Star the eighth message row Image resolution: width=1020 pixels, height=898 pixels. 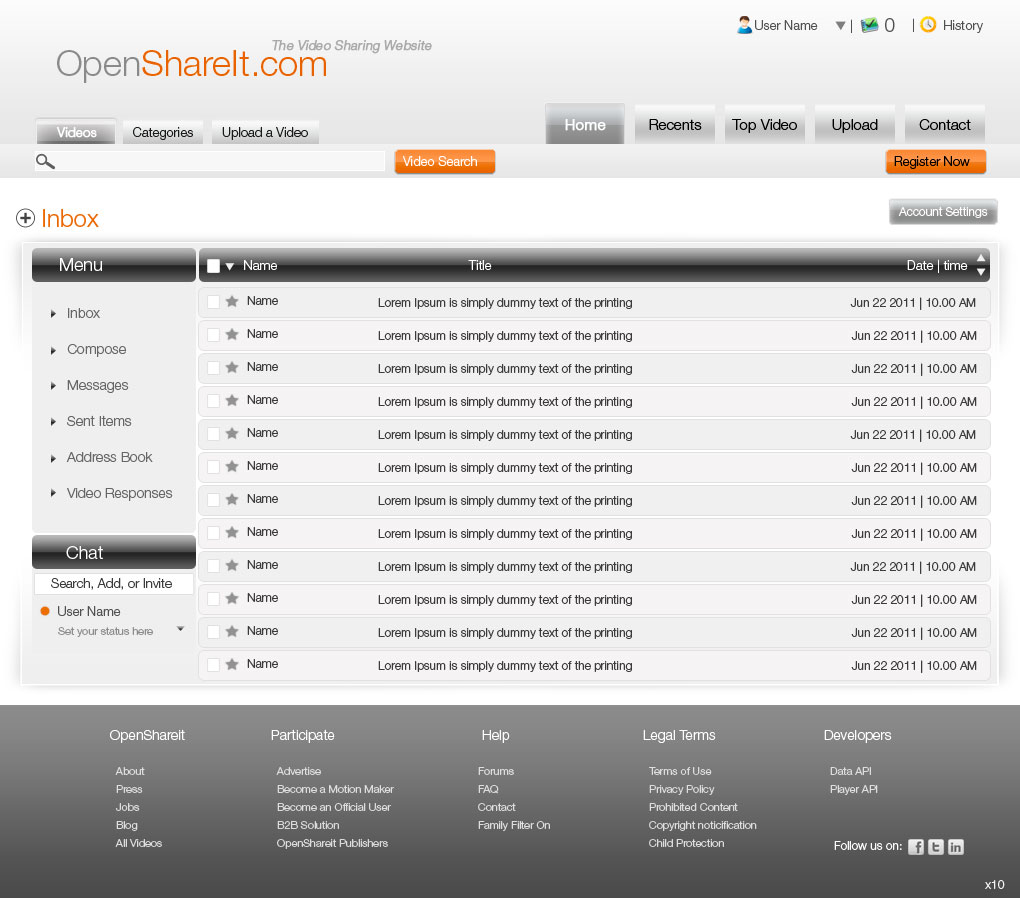click(232, 532)
